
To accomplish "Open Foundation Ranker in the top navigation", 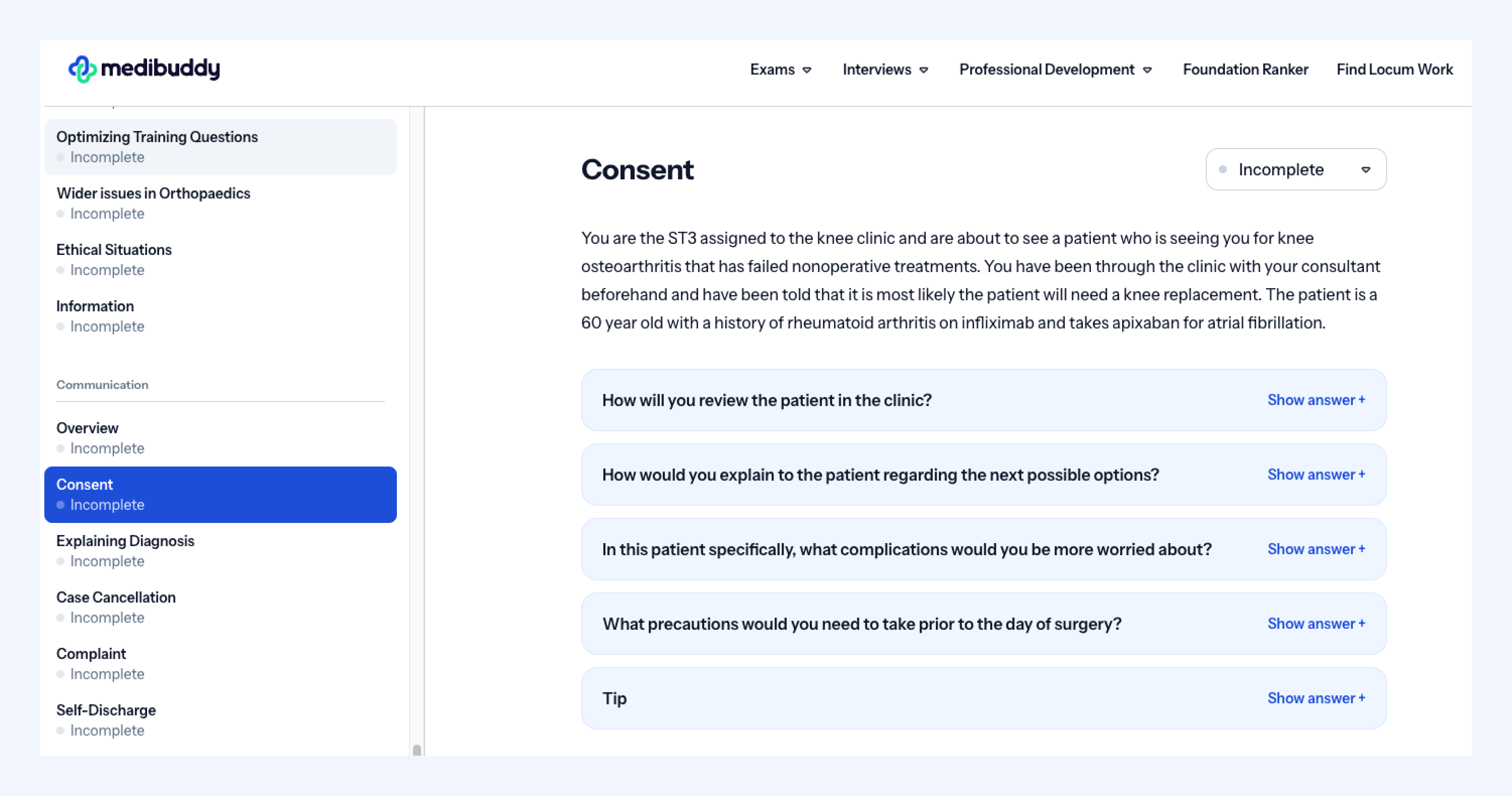I will point(1246,69).
